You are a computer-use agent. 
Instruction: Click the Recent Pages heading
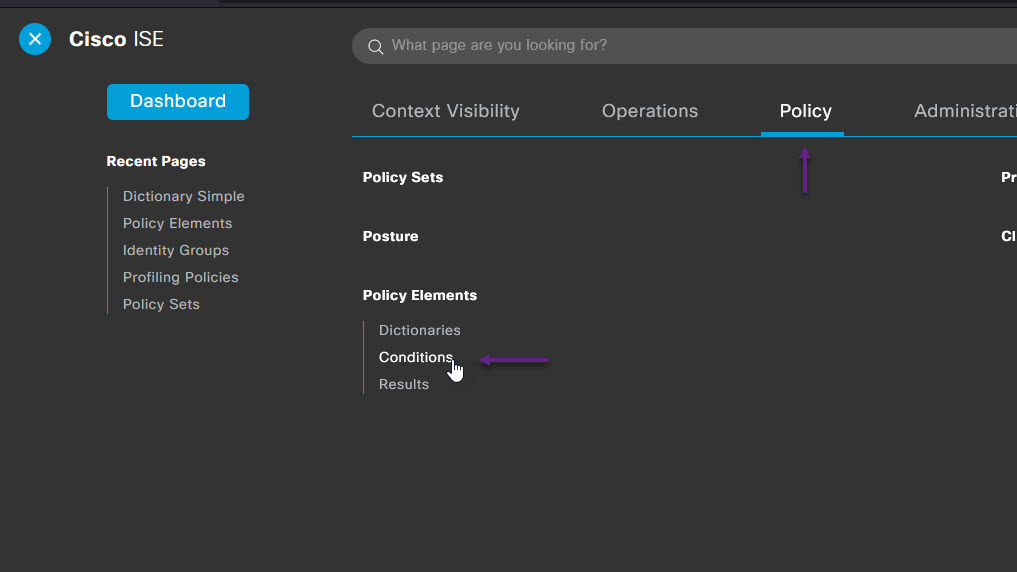coord(156,161)
